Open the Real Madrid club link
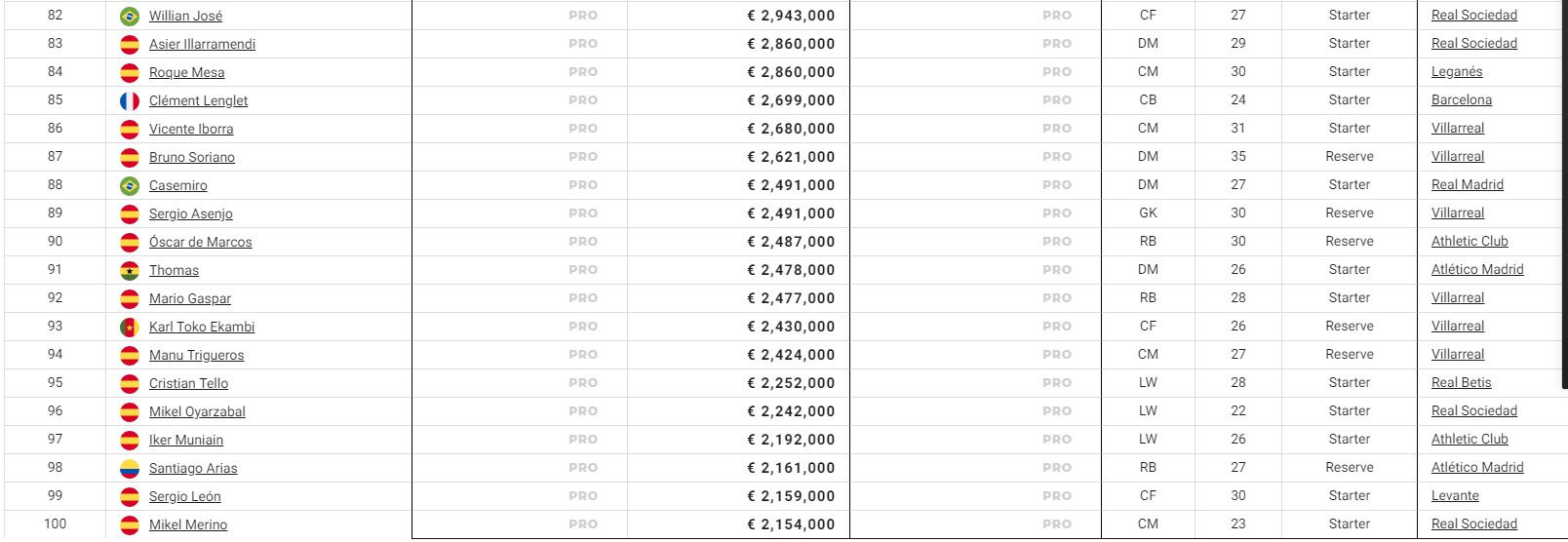The width and height of the screenshot is (1568, 542). (1468, 184)
